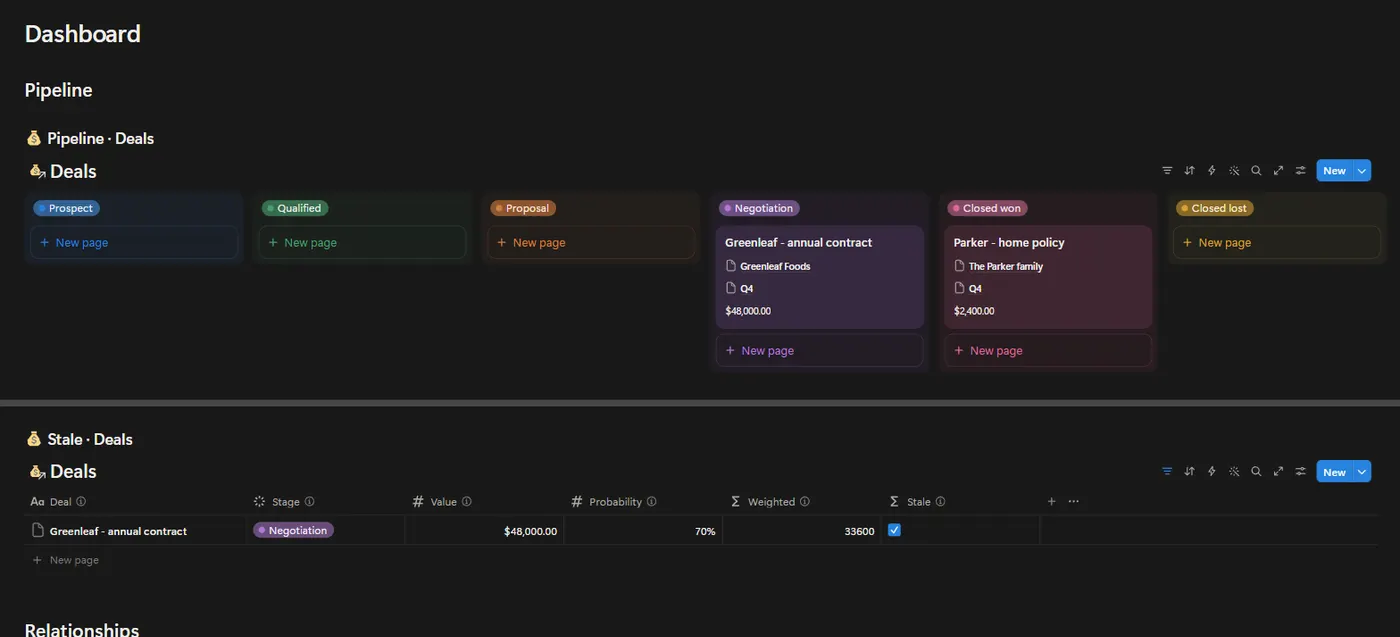Click info icon beside Deal column header

pyautogui.click(x=81, y=502)
